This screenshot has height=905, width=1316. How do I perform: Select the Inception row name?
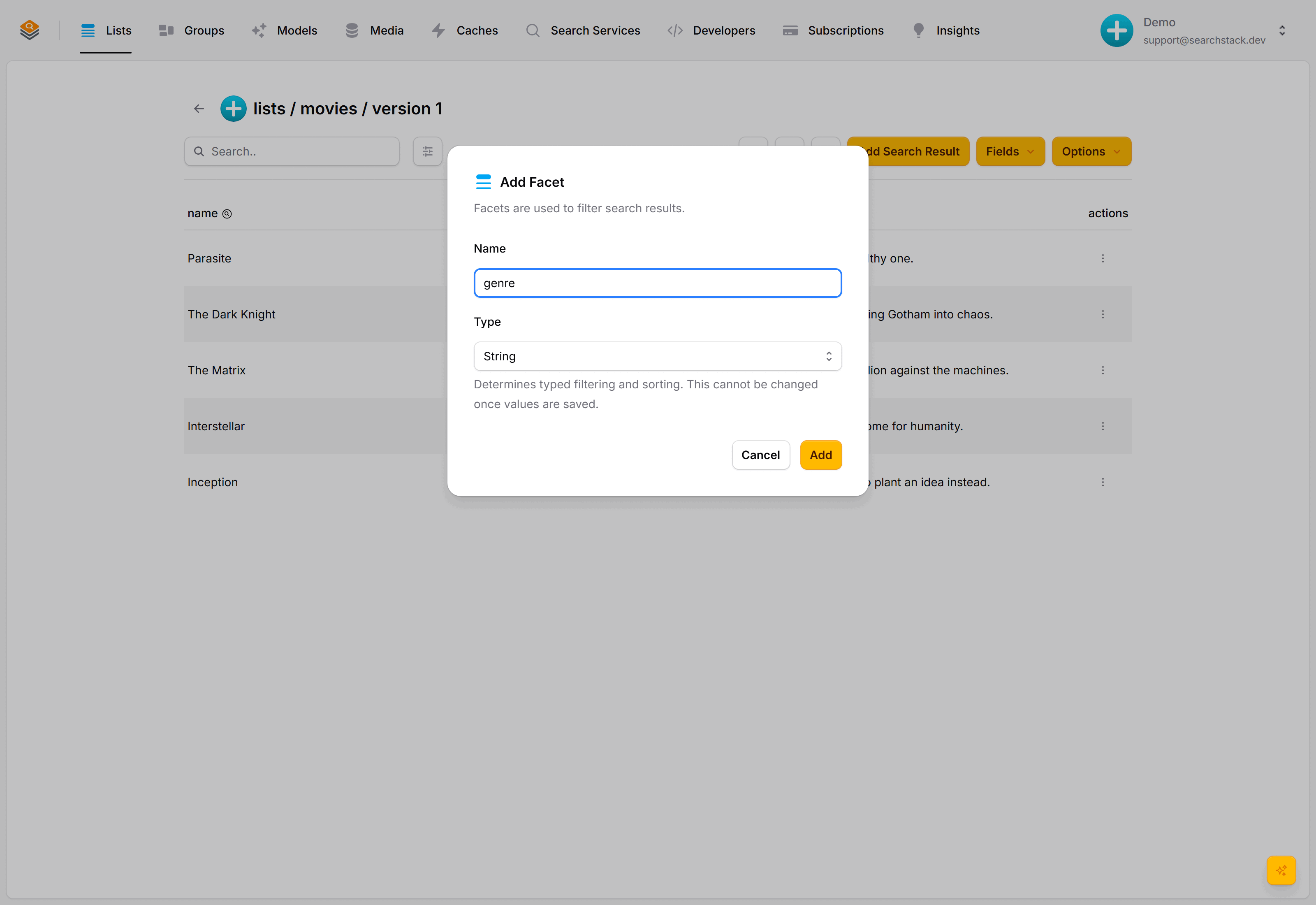point(213,482)
